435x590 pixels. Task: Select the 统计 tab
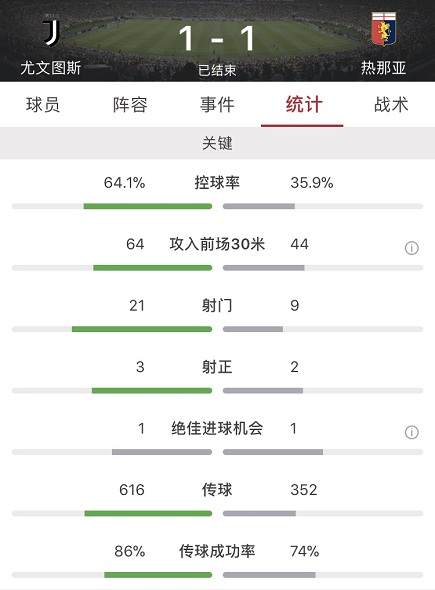click(x=304, y=105)
